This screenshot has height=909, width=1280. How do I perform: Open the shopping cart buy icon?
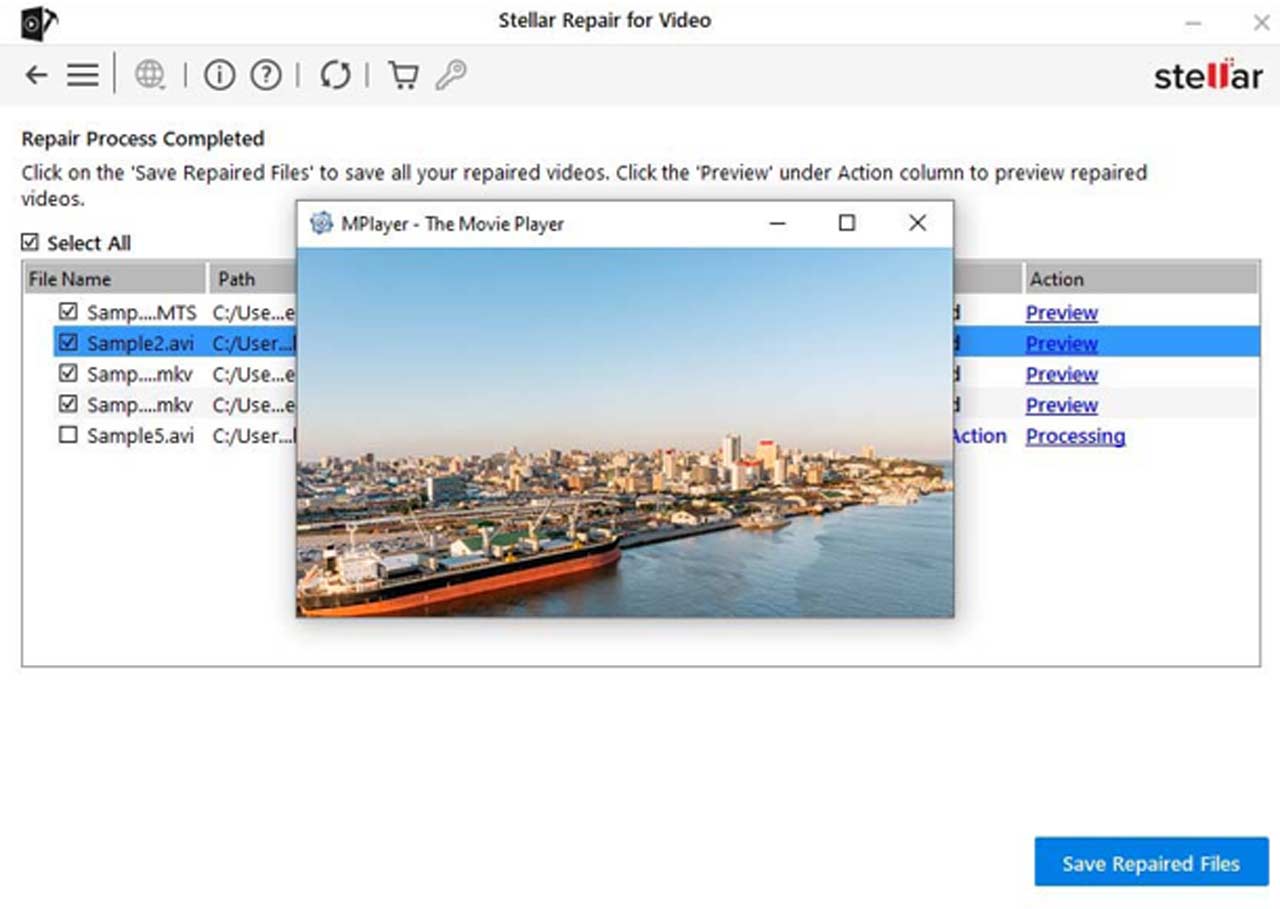coord(403,75)
